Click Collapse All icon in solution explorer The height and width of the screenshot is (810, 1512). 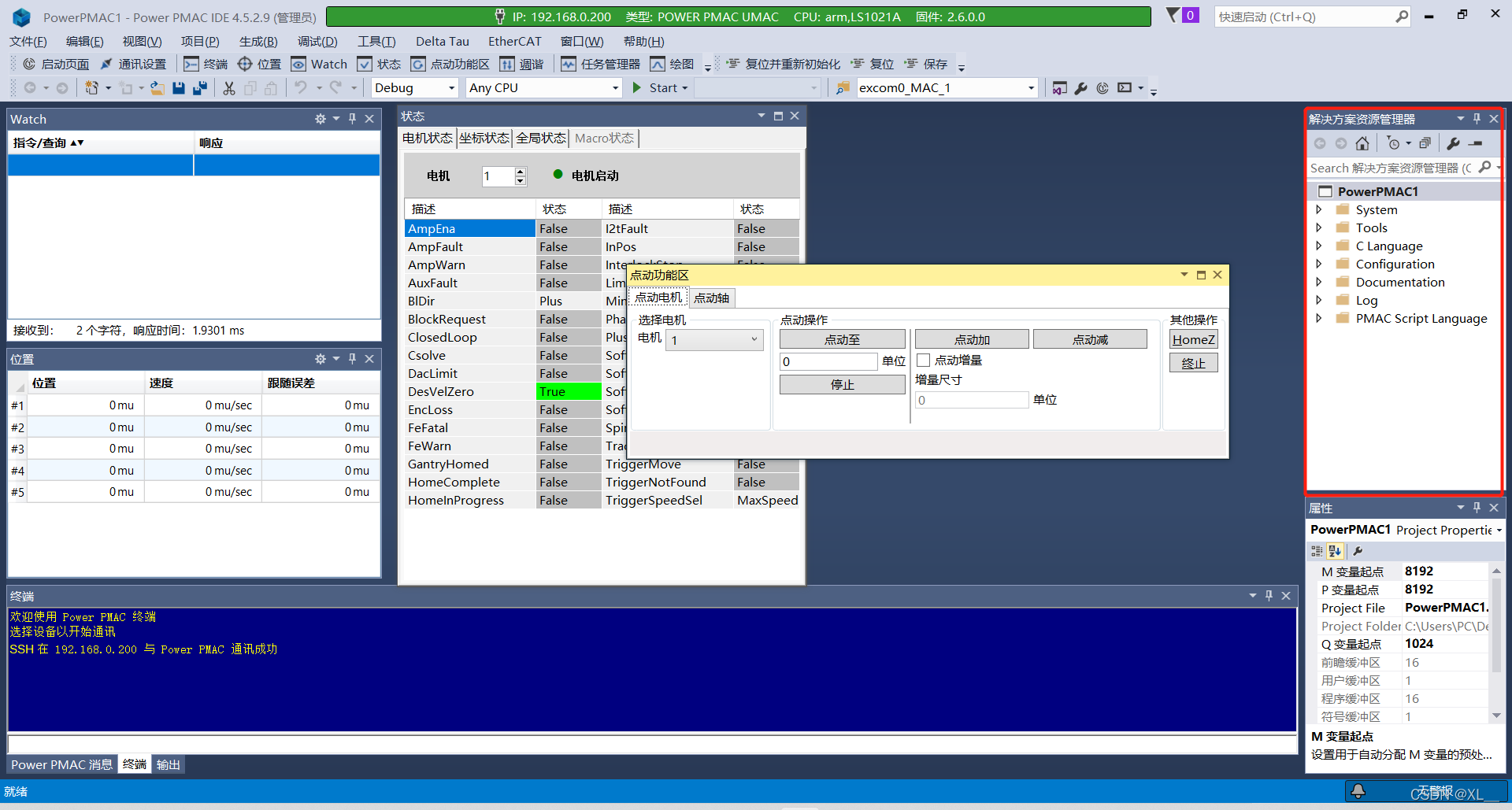[x=1425, y=143]
